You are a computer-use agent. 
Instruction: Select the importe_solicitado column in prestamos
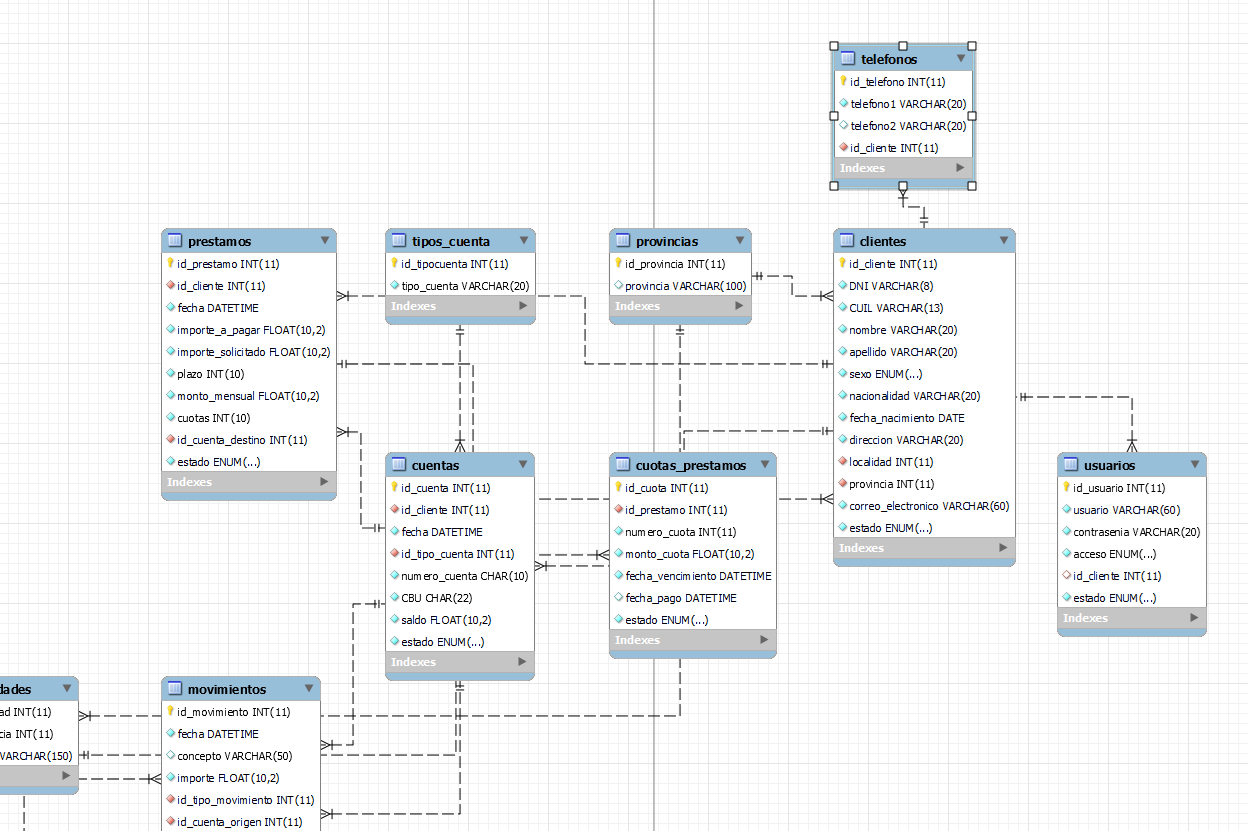[252, 352]
